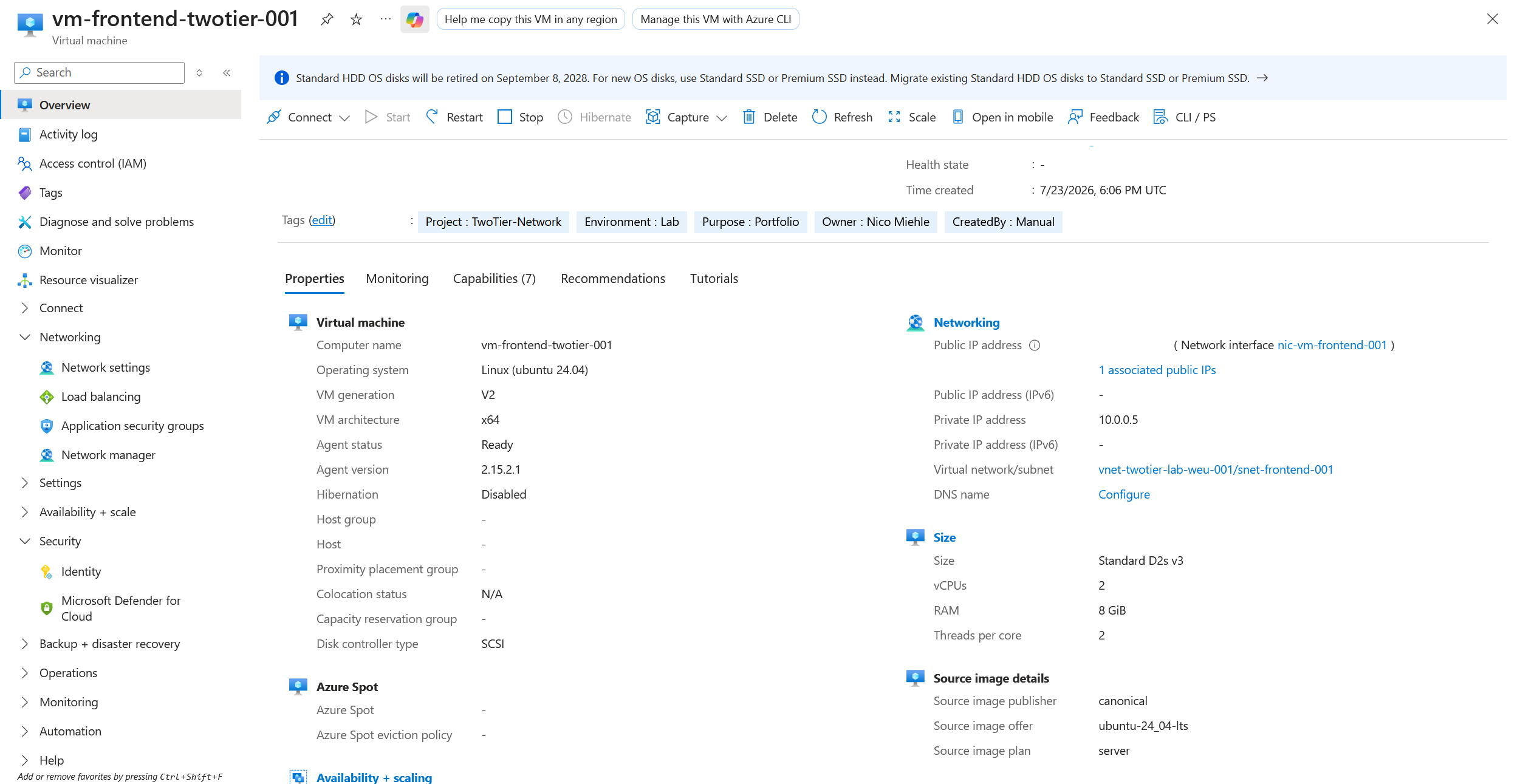Click the Activity log icon in sidebar
Image resolution: width=1520 pixels, height=784 pixels.
(25, 135)
